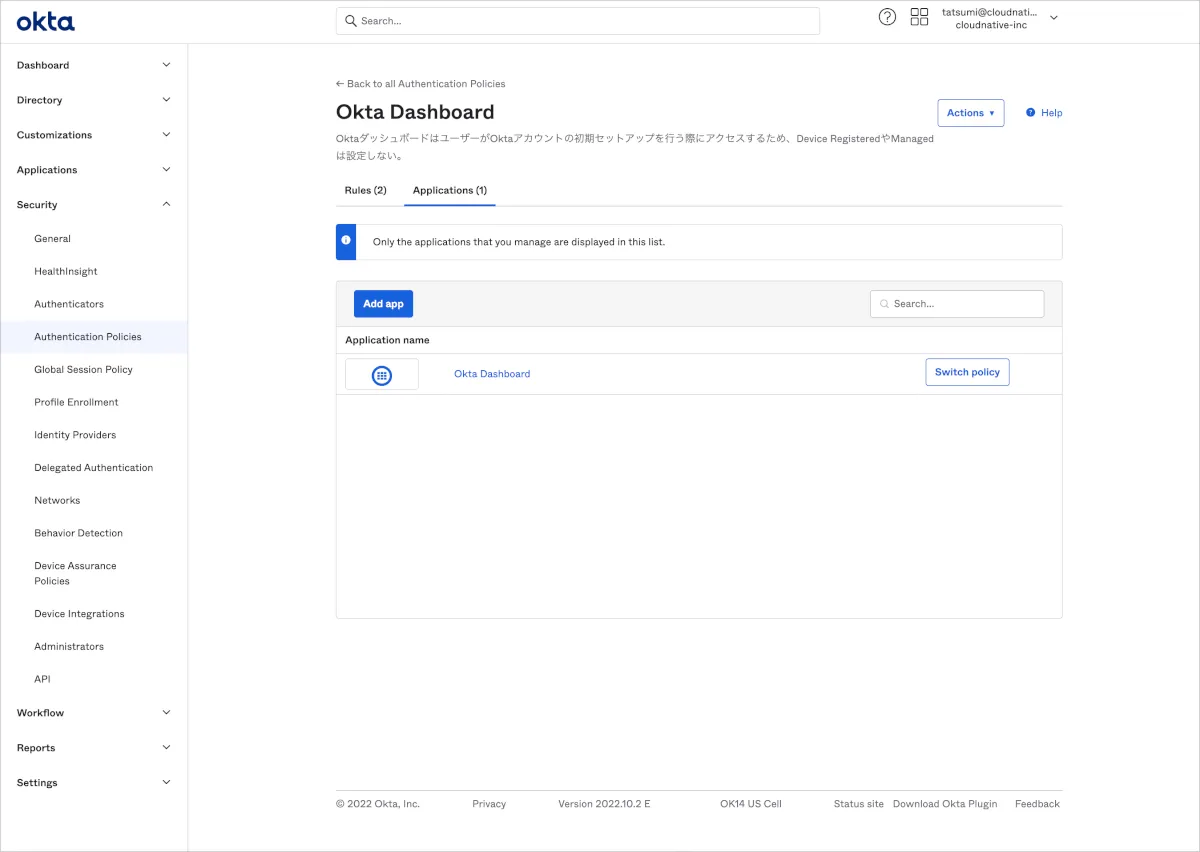Screen dimensions: 1200x852
Task: Open the apps grid icon
Action: tap(919, 17)
